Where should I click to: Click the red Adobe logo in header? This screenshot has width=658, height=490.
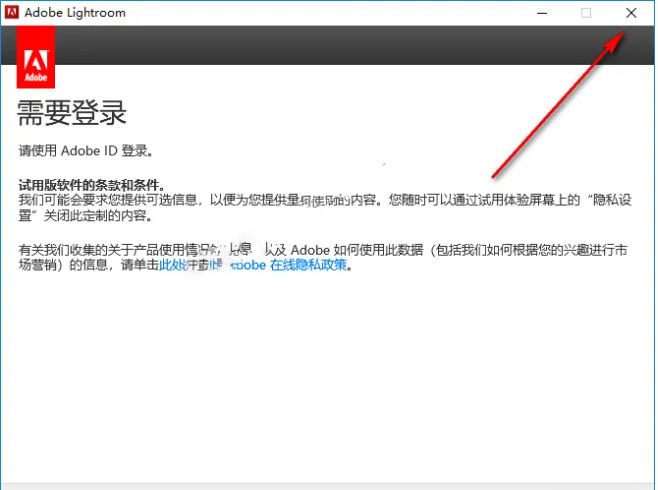pos(36,58)
